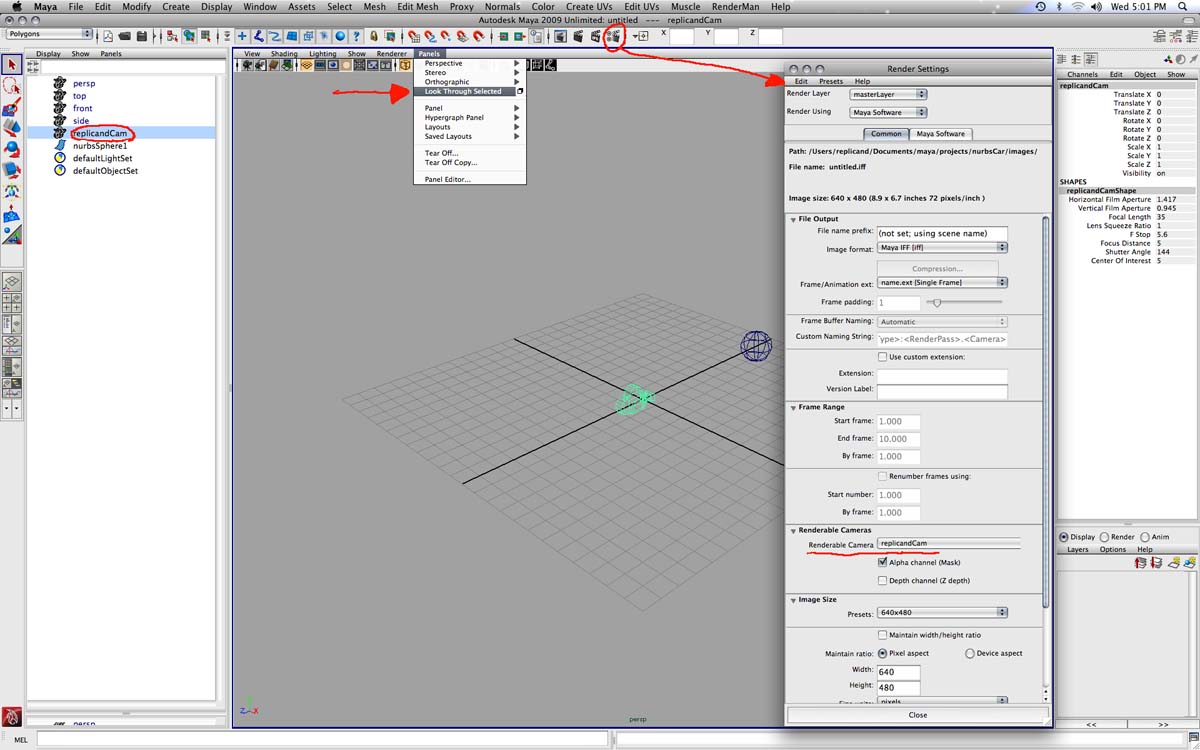Select the arrow Select tool in toolbox
The height and width of the screenshot is (750, 1200).
(12, 65)
